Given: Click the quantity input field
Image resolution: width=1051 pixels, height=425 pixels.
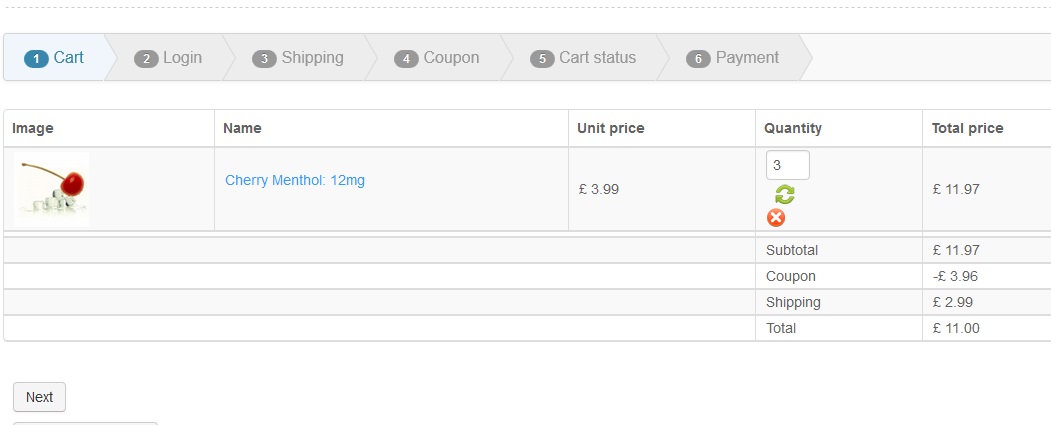Looking at the screenshot, I should click(787, 165).
